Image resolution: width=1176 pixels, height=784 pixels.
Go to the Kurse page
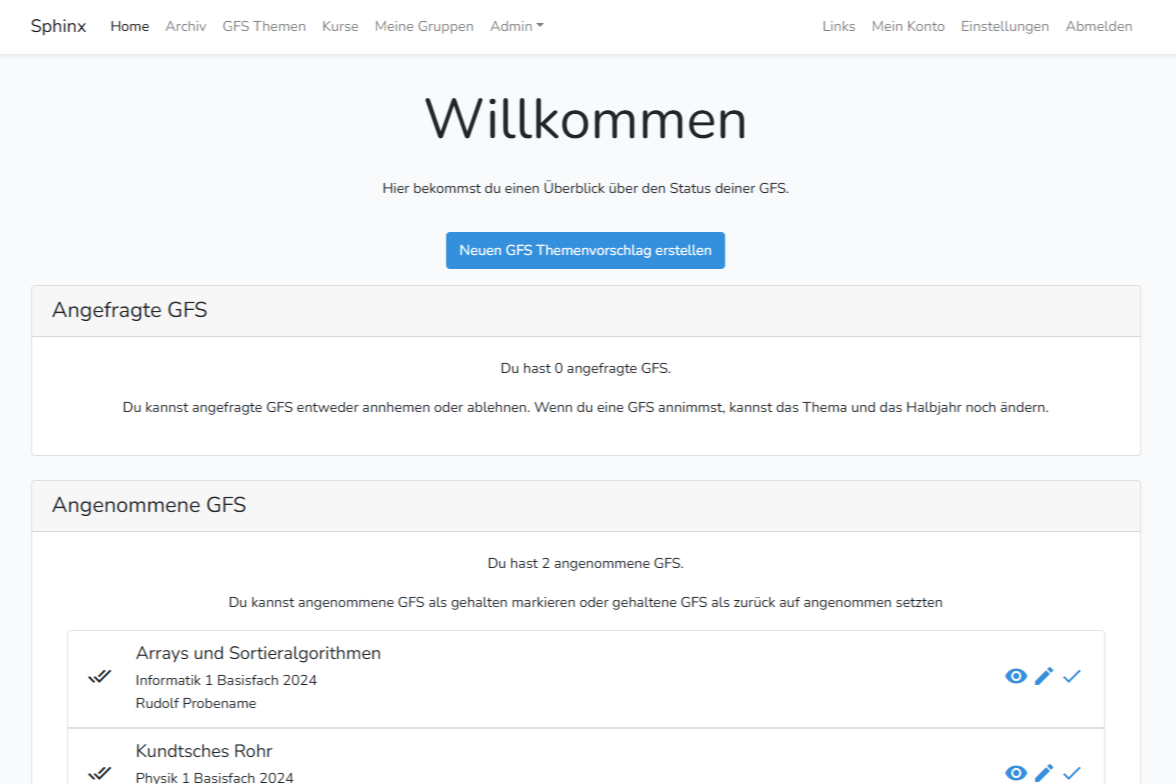[339, 26]
